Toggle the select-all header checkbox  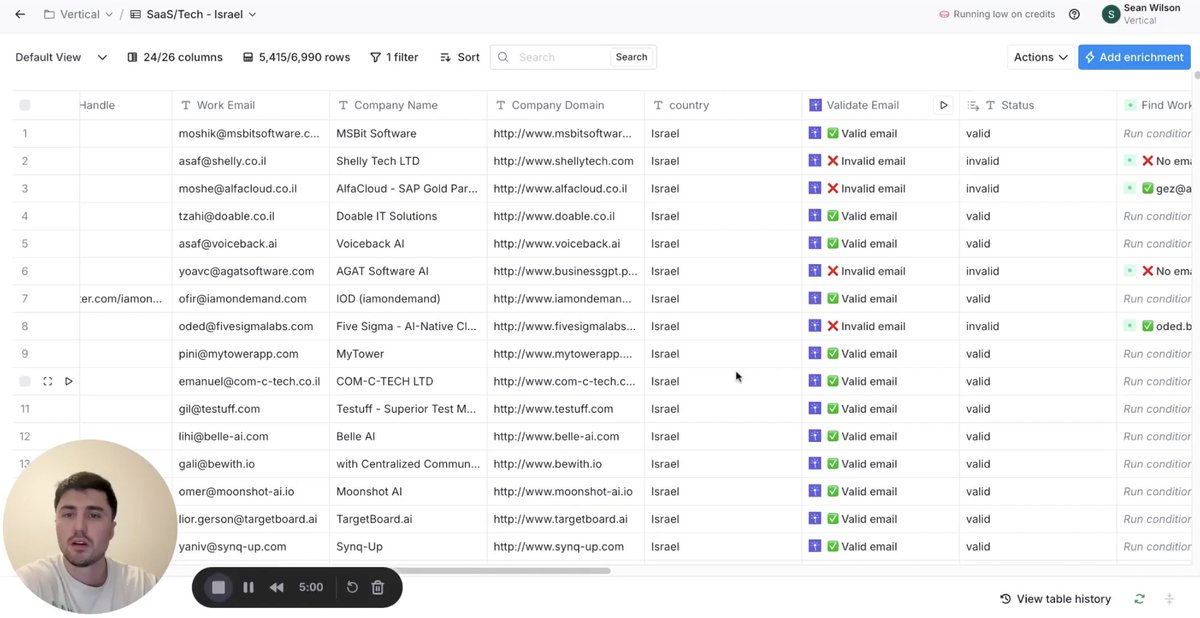pyautogui.click(x=25, y=105)
